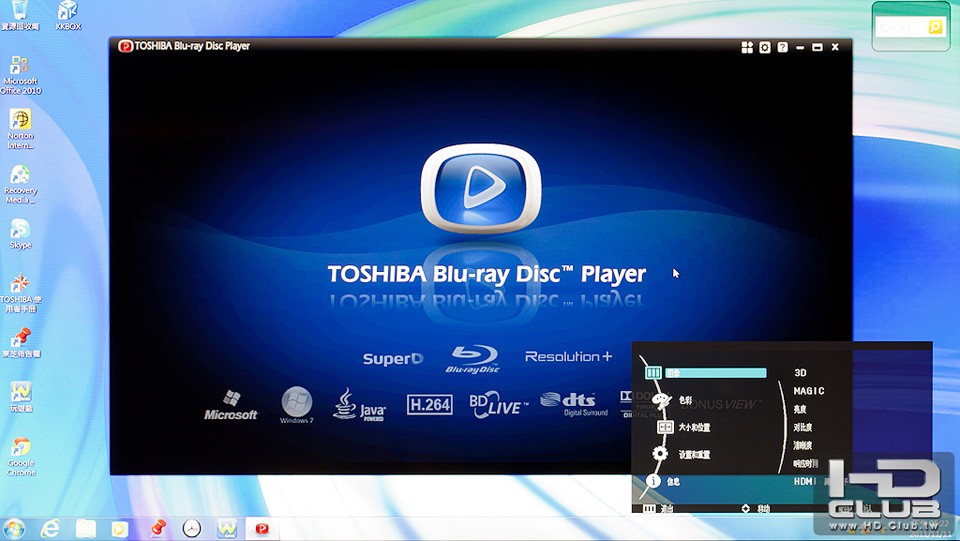Click into the Bing search gadget field

coord(902,27)
